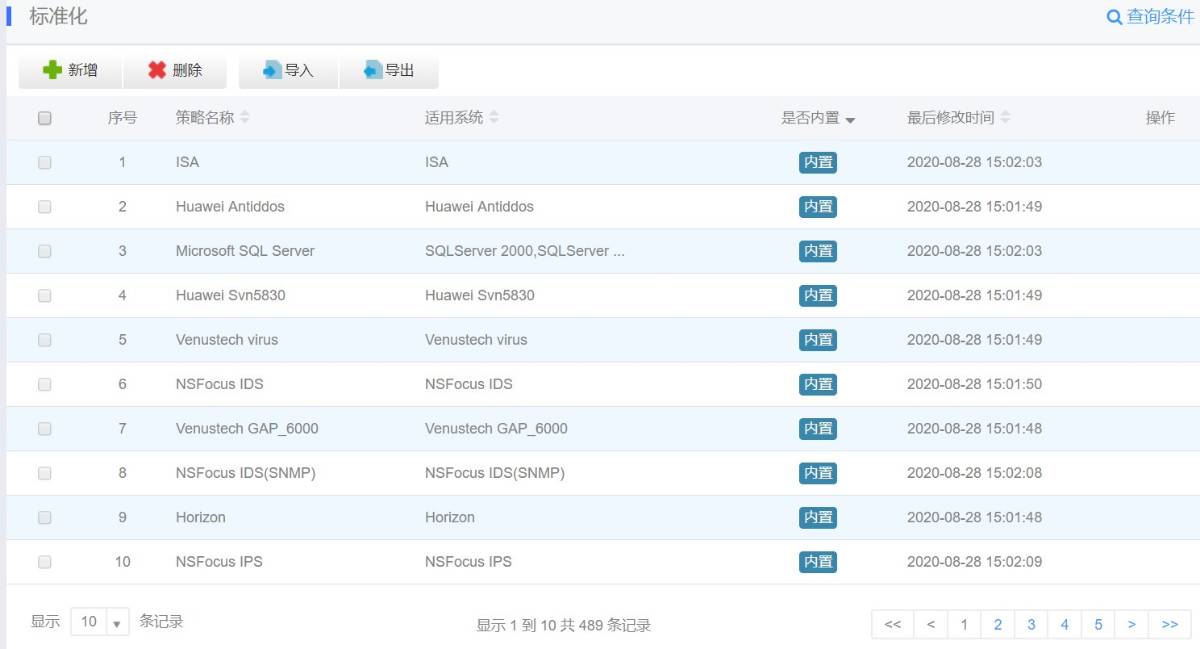
Task: Check the box for Microsoft SQL Server row
Action: tap(44, 251)
